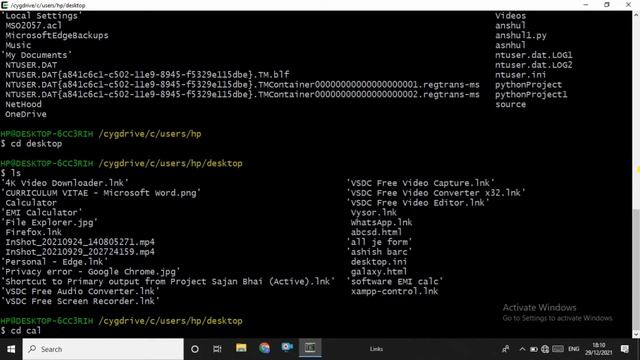Open the clock and date flyout
This screenshot has height=360, width=640.
599,349
